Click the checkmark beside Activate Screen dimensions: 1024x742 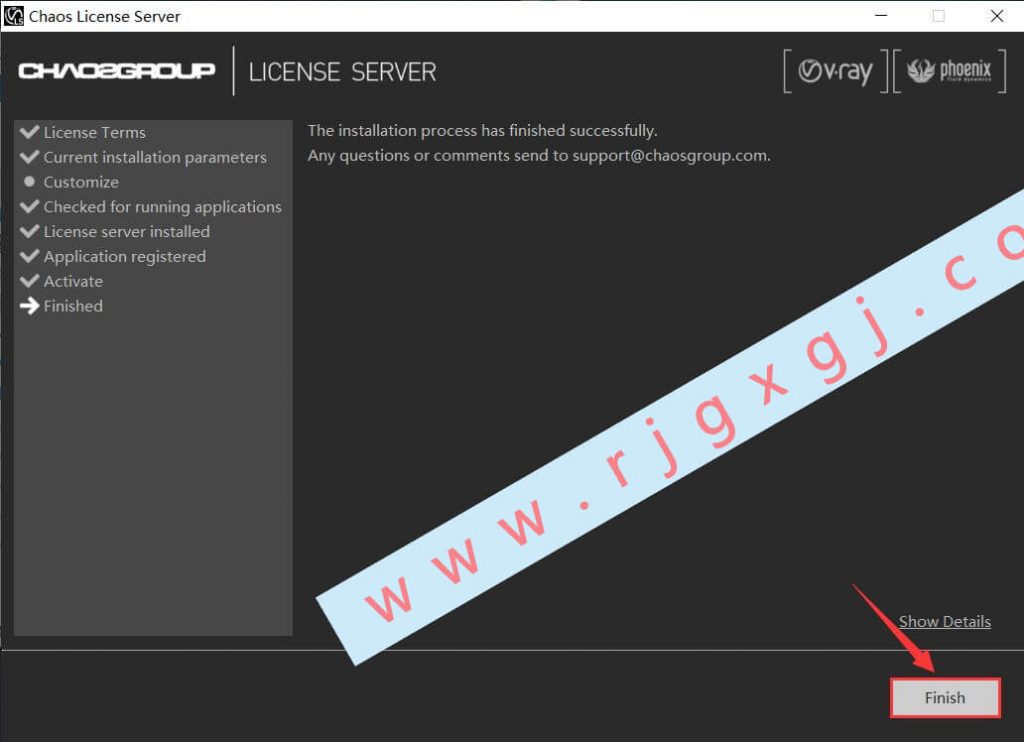29,281
